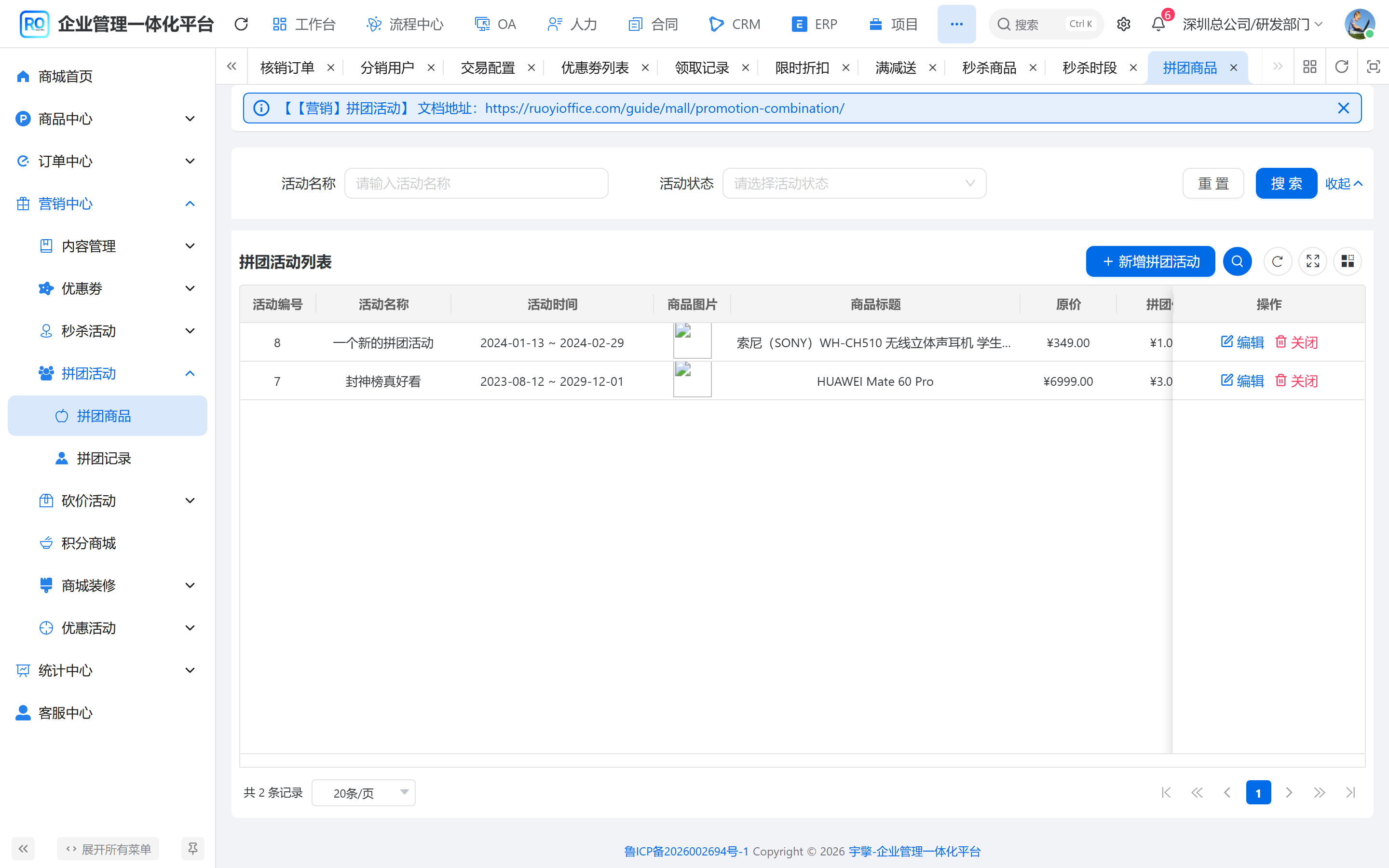
Task: Open 拼团记录 in sidebar
Action: [108, 459]
